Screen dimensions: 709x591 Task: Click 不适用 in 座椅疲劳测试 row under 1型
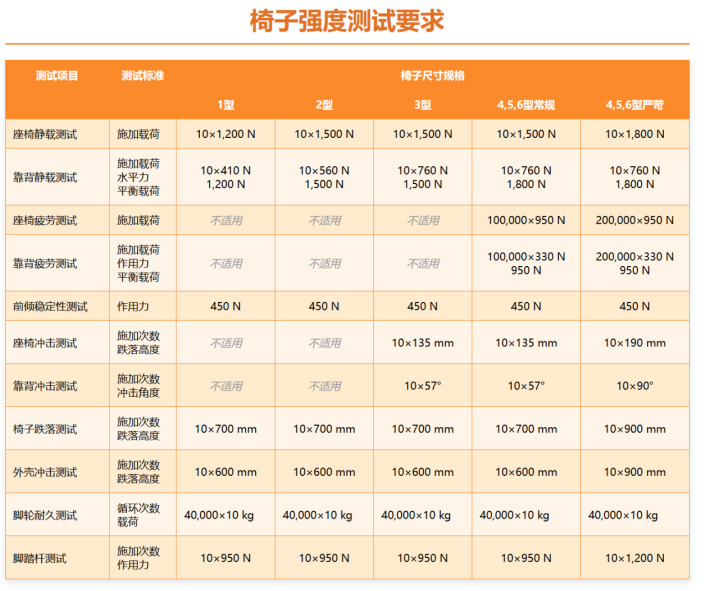tap(226, 221)
